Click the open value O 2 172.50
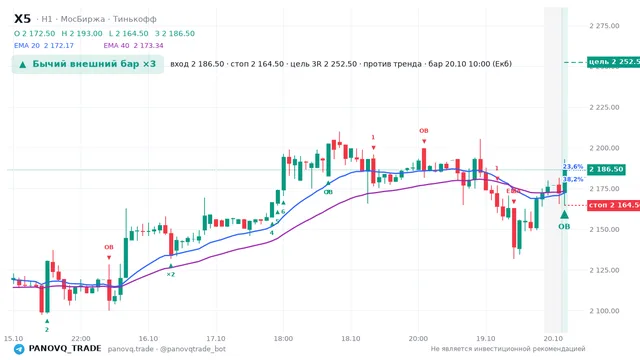Viewport: 640px width, 360px height. pyautogui.click(x=35, y=33)
